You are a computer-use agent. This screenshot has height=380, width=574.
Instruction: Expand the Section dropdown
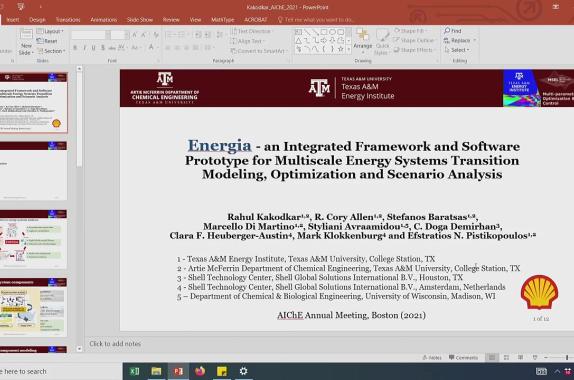[x=51, y=51]
